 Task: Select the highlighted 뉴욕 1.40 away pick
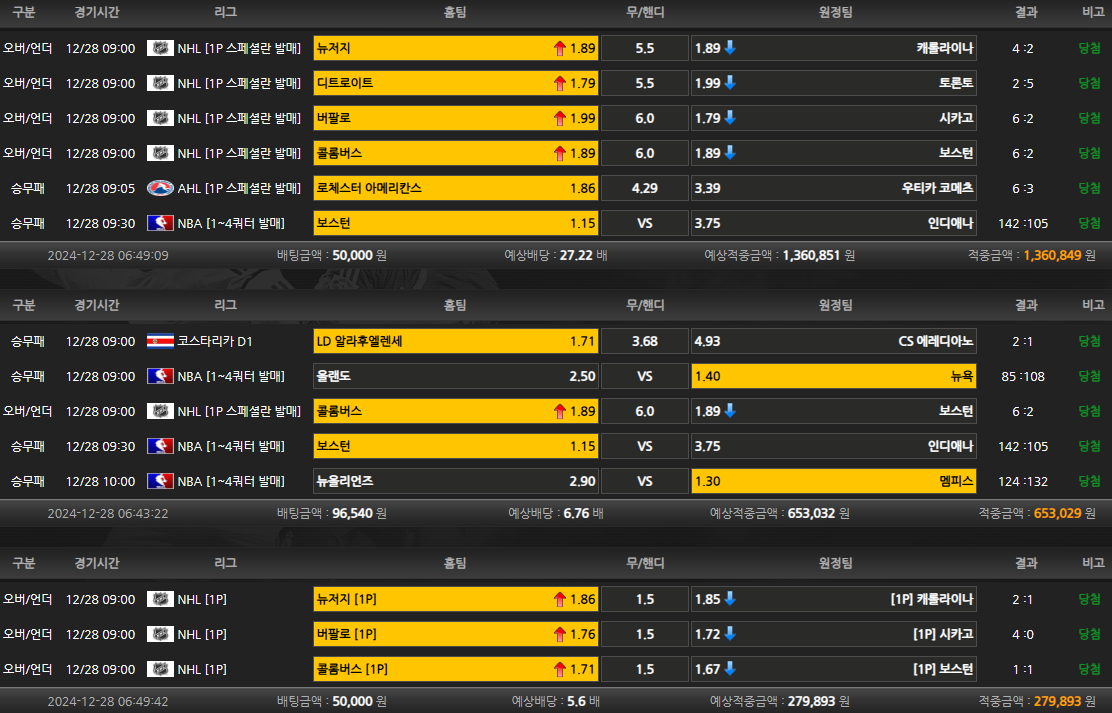(834, 376)
